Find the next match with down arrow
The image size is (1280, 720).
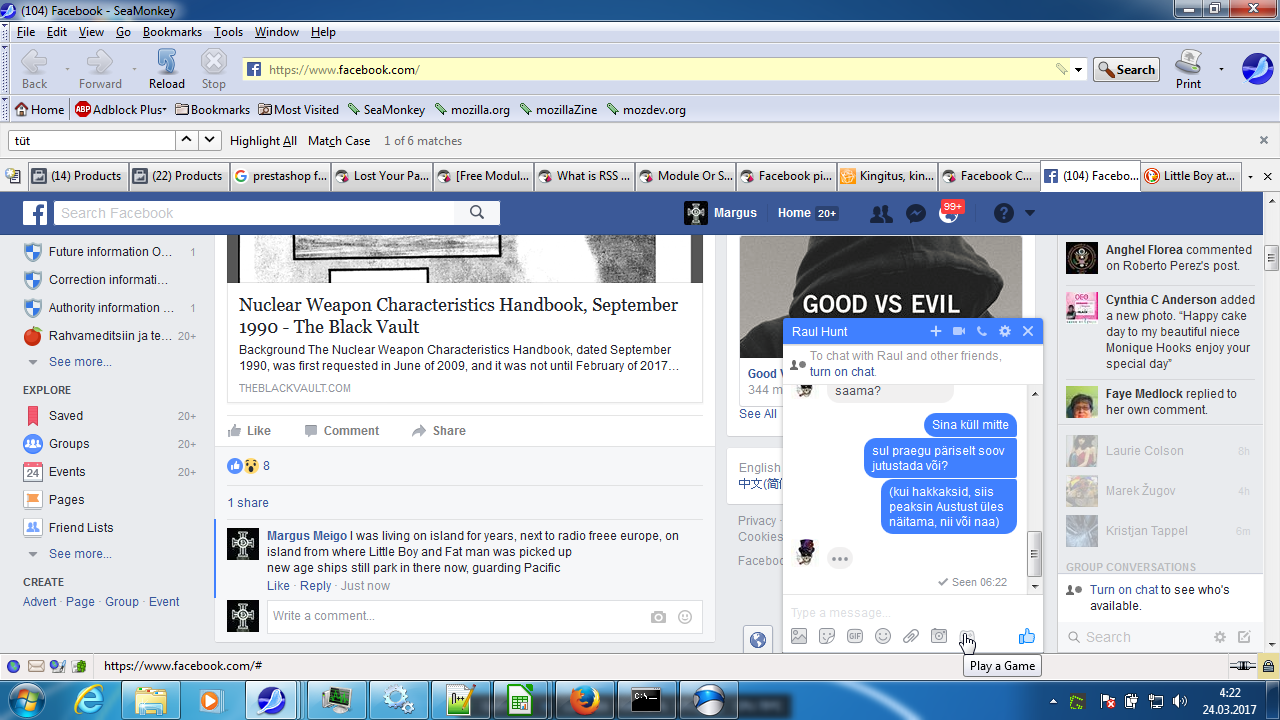click(210, 141)
